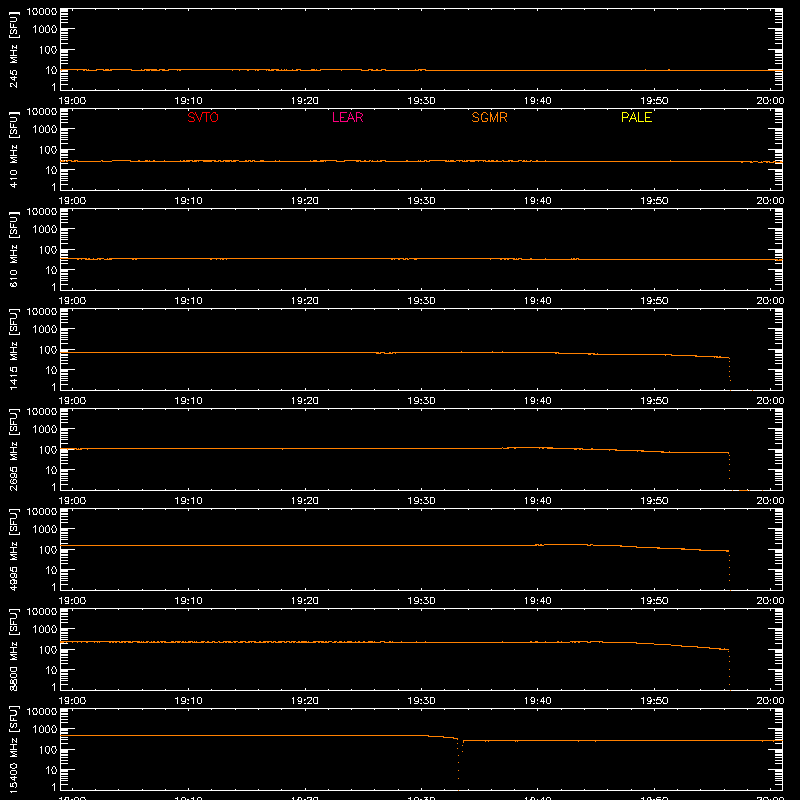Screen dimensions: 800x800
Task: Click the red SVTO station label
Action: [x=203, y=117]
